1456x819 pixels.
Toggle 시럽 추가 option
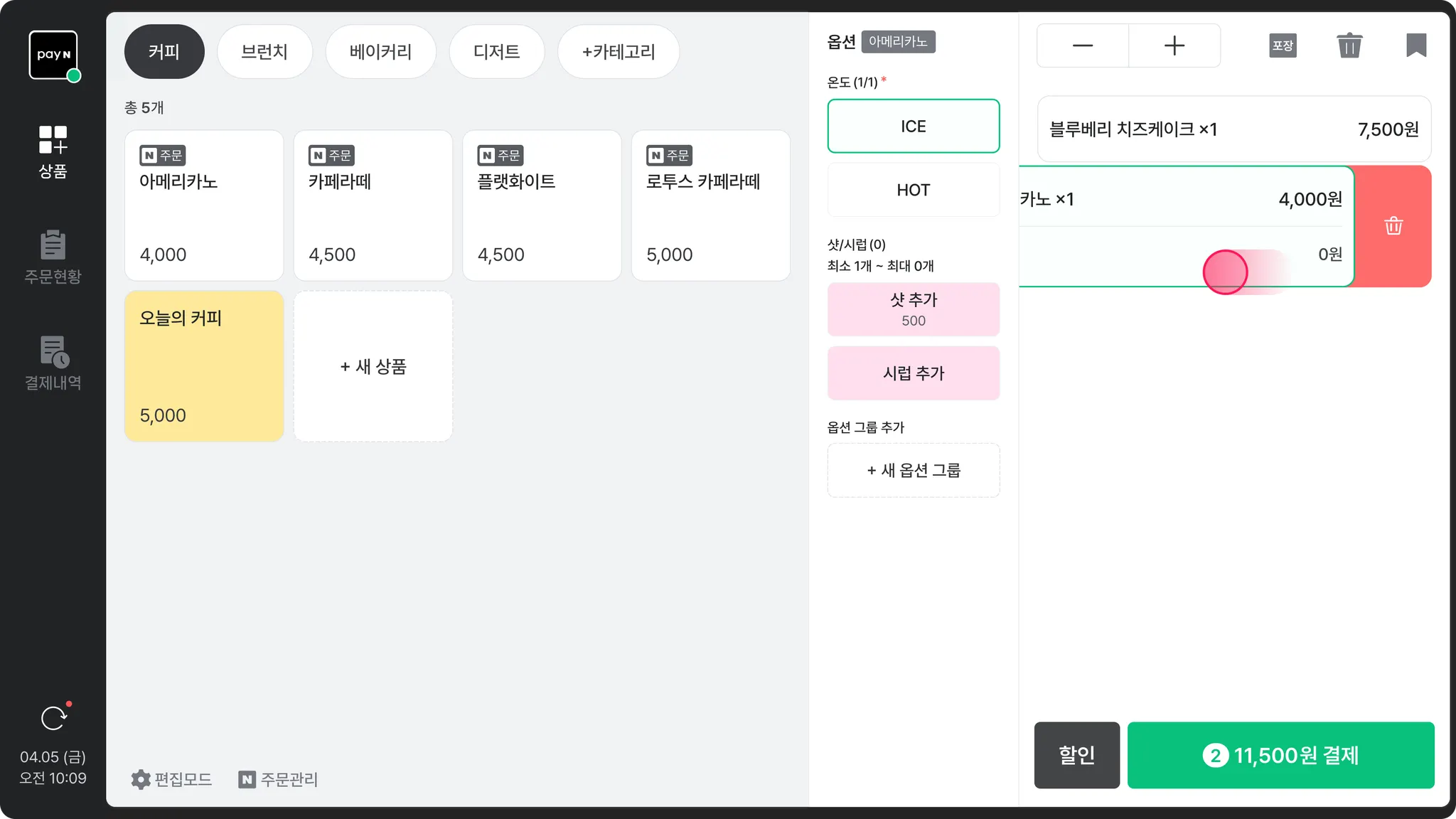click(913, 373)
